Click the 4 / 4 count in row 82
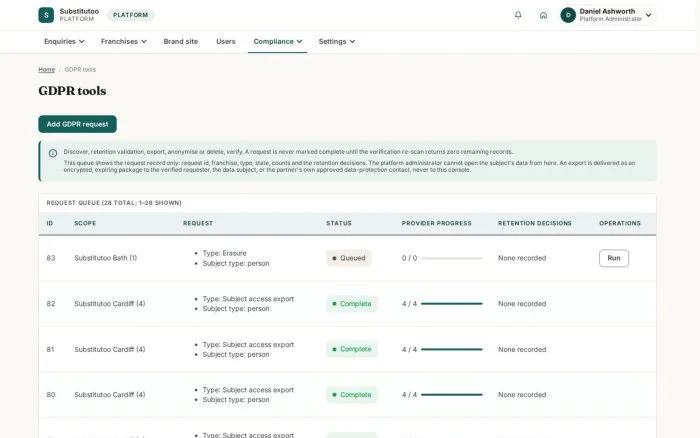 click(409, 304)
